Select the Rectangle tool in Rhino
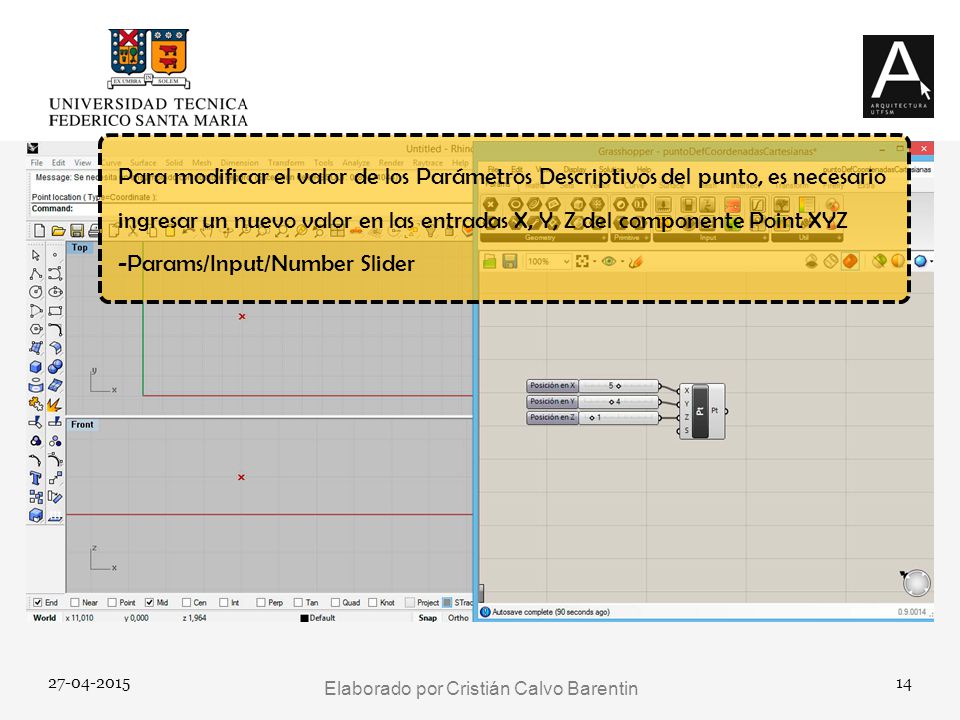 55,310
